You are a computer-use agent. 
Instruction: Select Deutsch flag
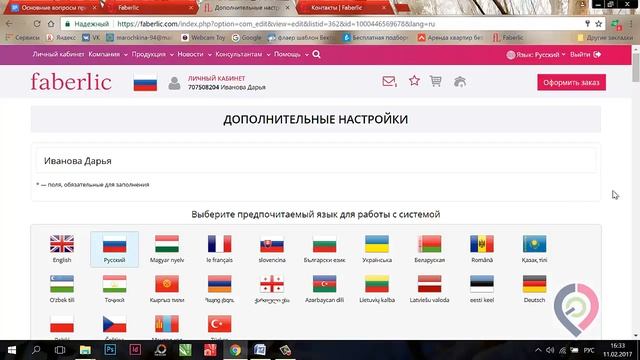(534, 284)
